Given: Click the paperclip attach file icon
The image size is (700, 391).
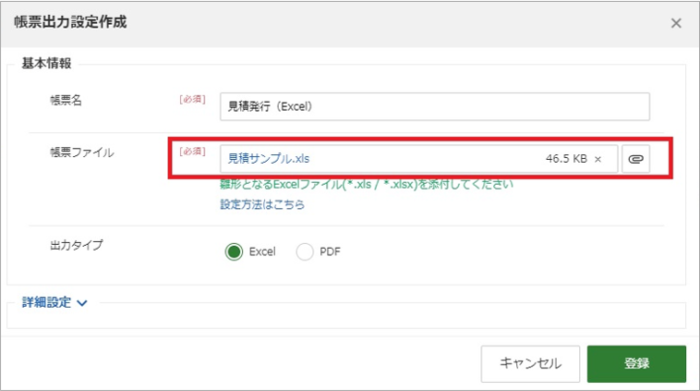Looking at the screenshot, I should (x=636, y=159).
